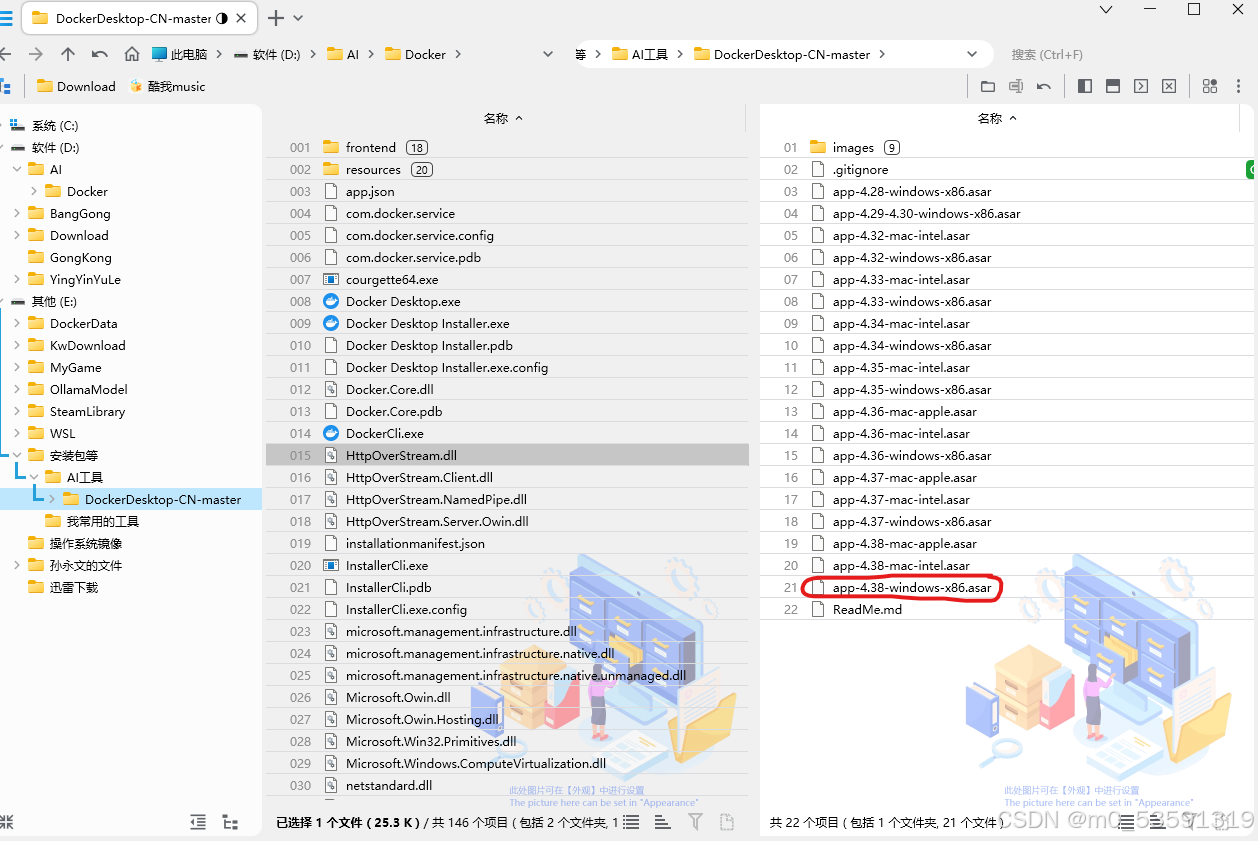Screen dimensions: 1258x841
Task: Open the chevron after 此电脑 in breadcrumb
Action: click(220, 54)
